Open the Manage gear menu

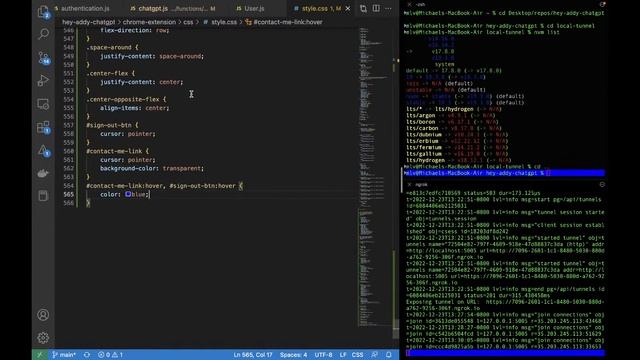(x=43, y=338)
